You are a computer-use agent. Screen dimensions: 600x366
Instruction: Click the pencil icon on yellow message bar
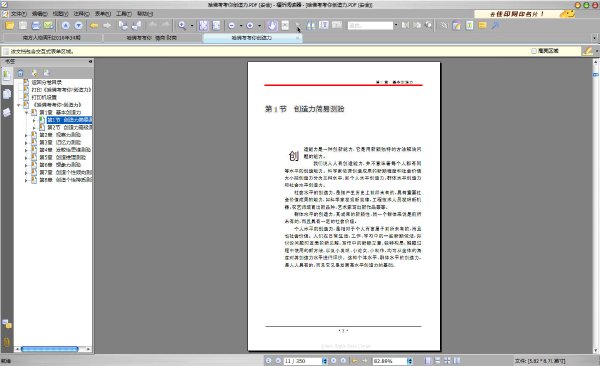tap(587, 51)
